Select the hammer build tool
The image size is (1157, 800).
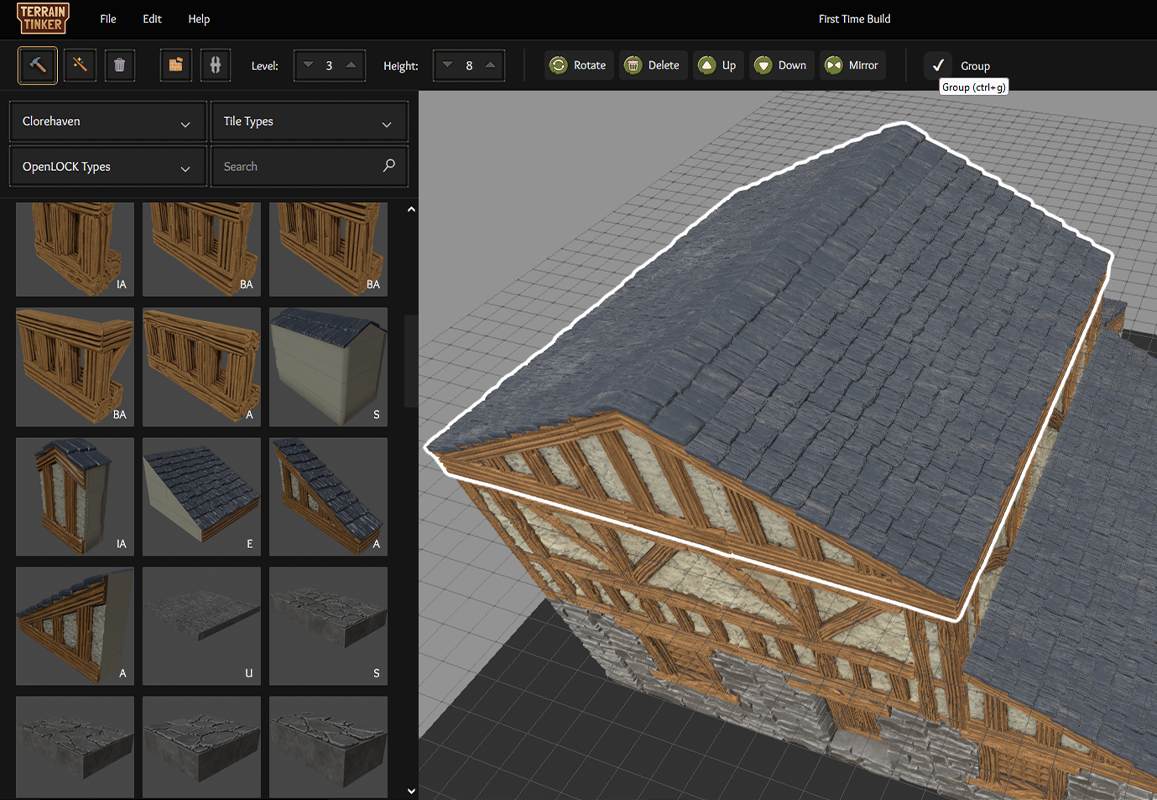click(x=37, y=65)
